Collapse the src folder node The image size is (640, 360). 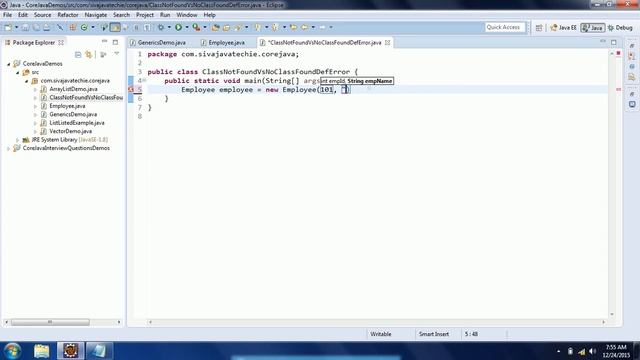pos(18,73)
